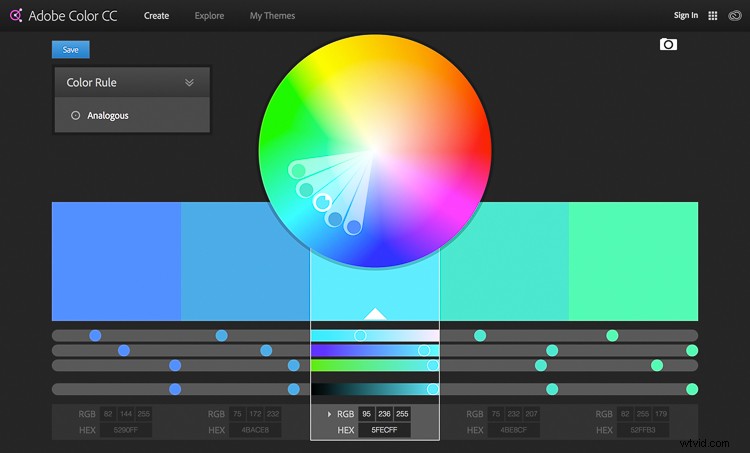Click the bottommost marker on color wheel
The image size is (750, 453).
tap(353, 227)
